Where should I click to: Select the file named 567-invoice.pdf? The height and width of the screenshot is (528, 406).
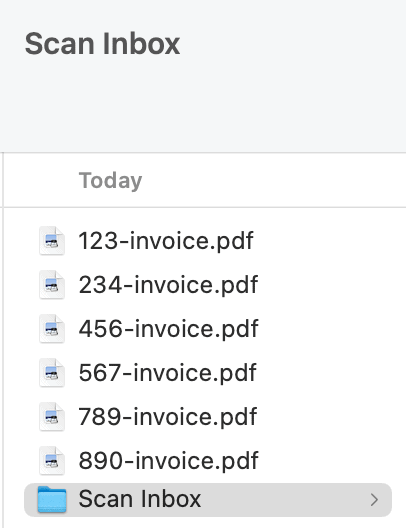point(167,373)
